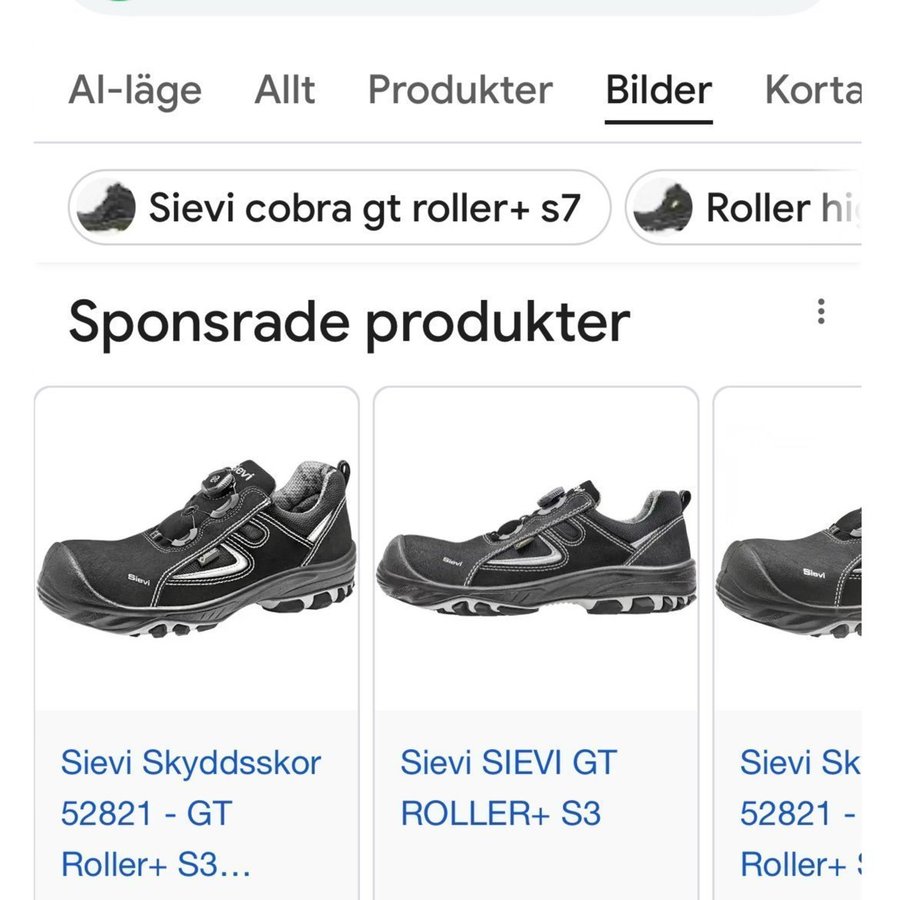Switch to the Allt results tab

click(x=285, y=90)
